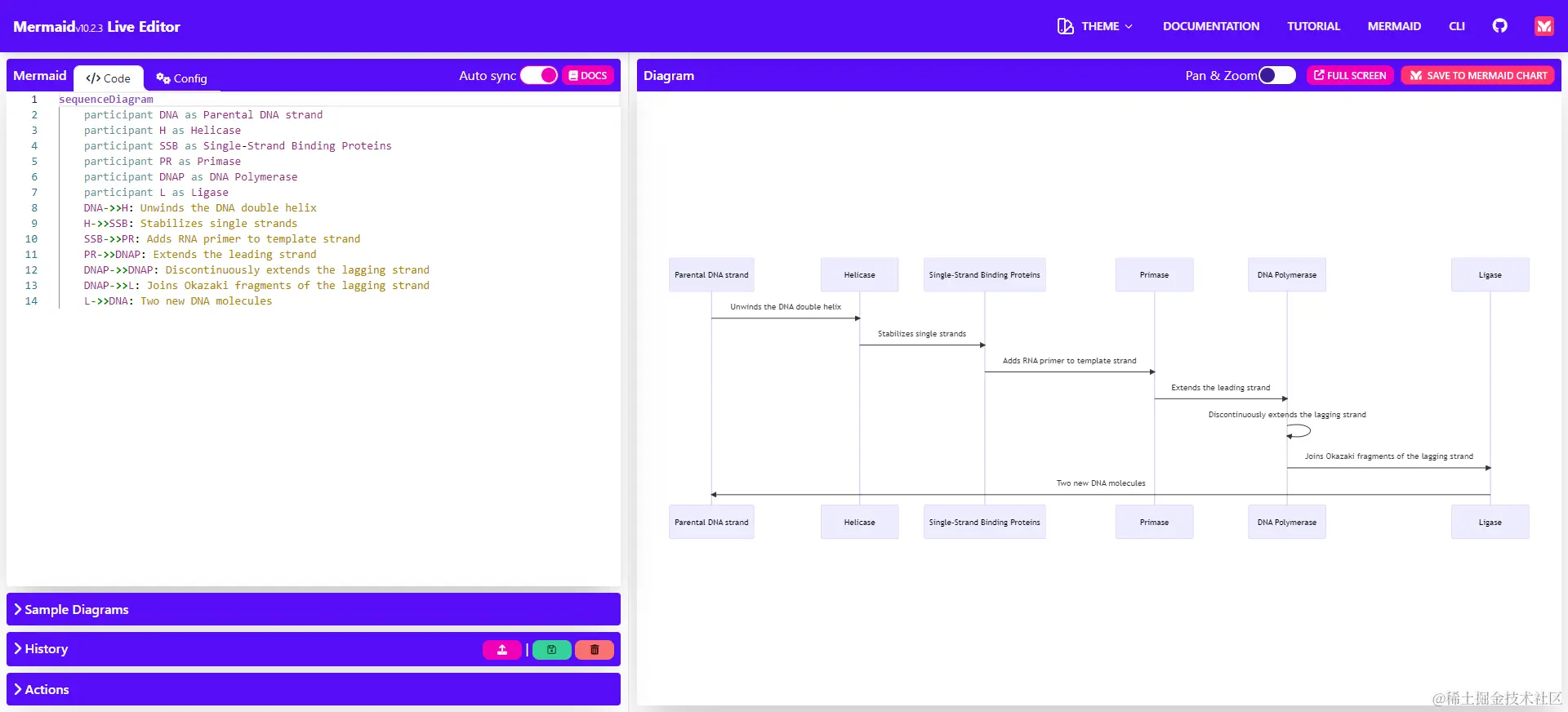Switch to the Config tab
Image resolution: width=1568 pixels, height=712 pixels.
pos(182,78)
